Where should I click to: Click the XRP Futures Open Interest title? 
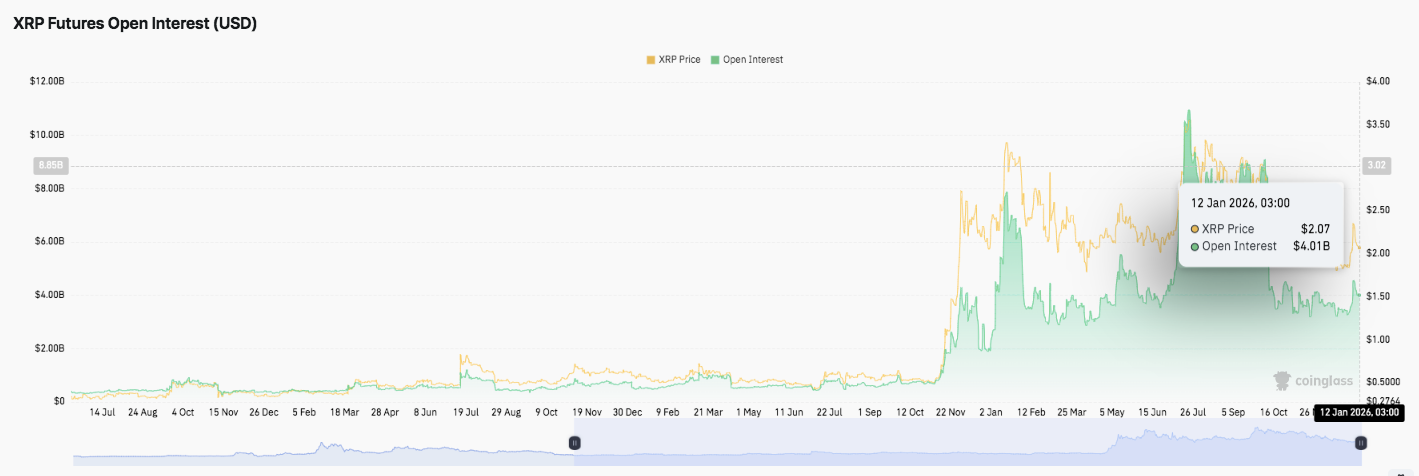coord(135,24)
